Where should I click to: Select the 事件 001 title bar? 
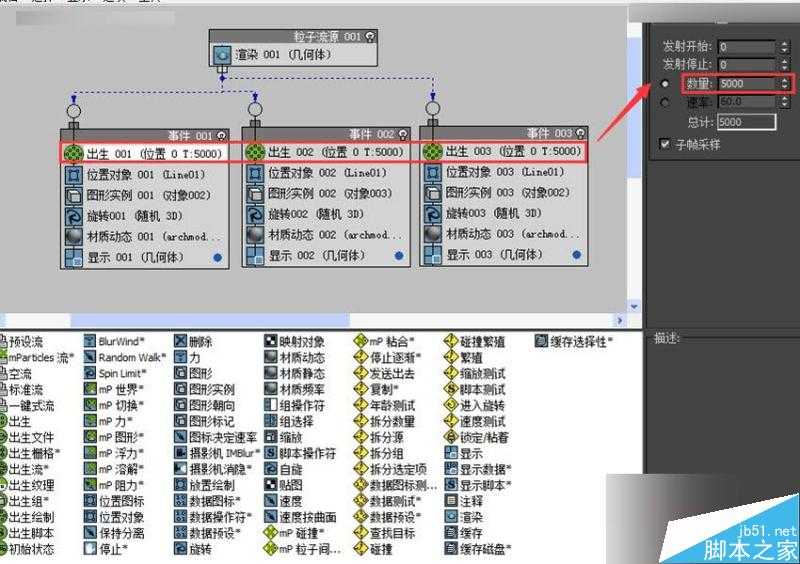[145, 135]
